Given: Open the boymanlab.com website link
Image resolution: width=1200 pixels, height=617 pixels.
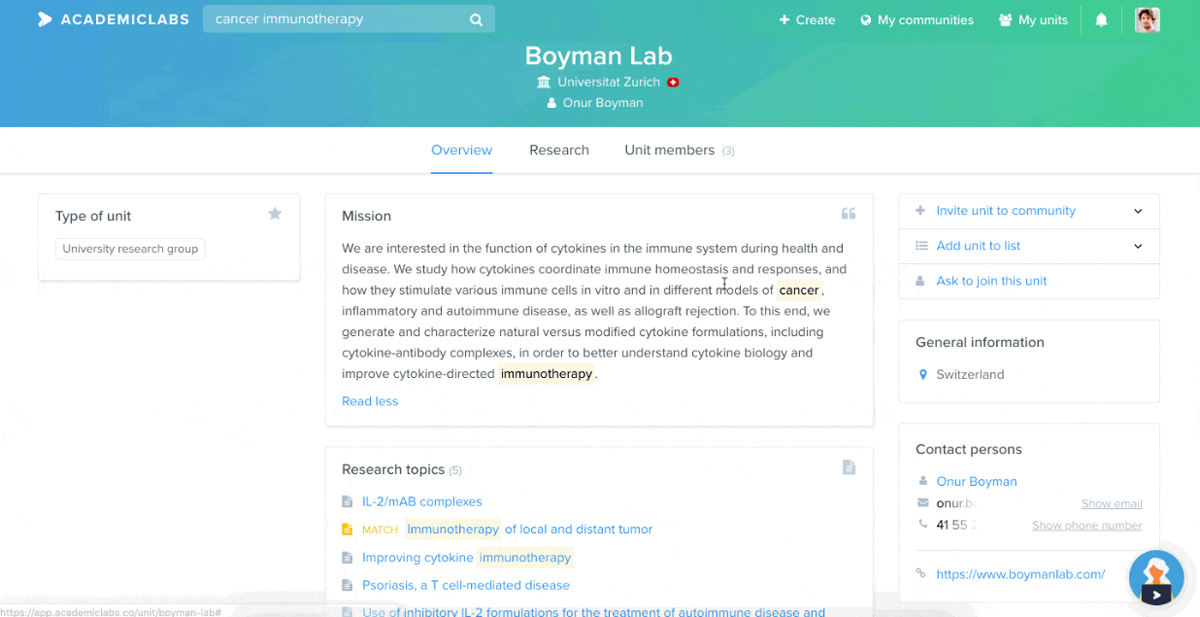Looking at the screenshot, I should (x=1020, y=574).
